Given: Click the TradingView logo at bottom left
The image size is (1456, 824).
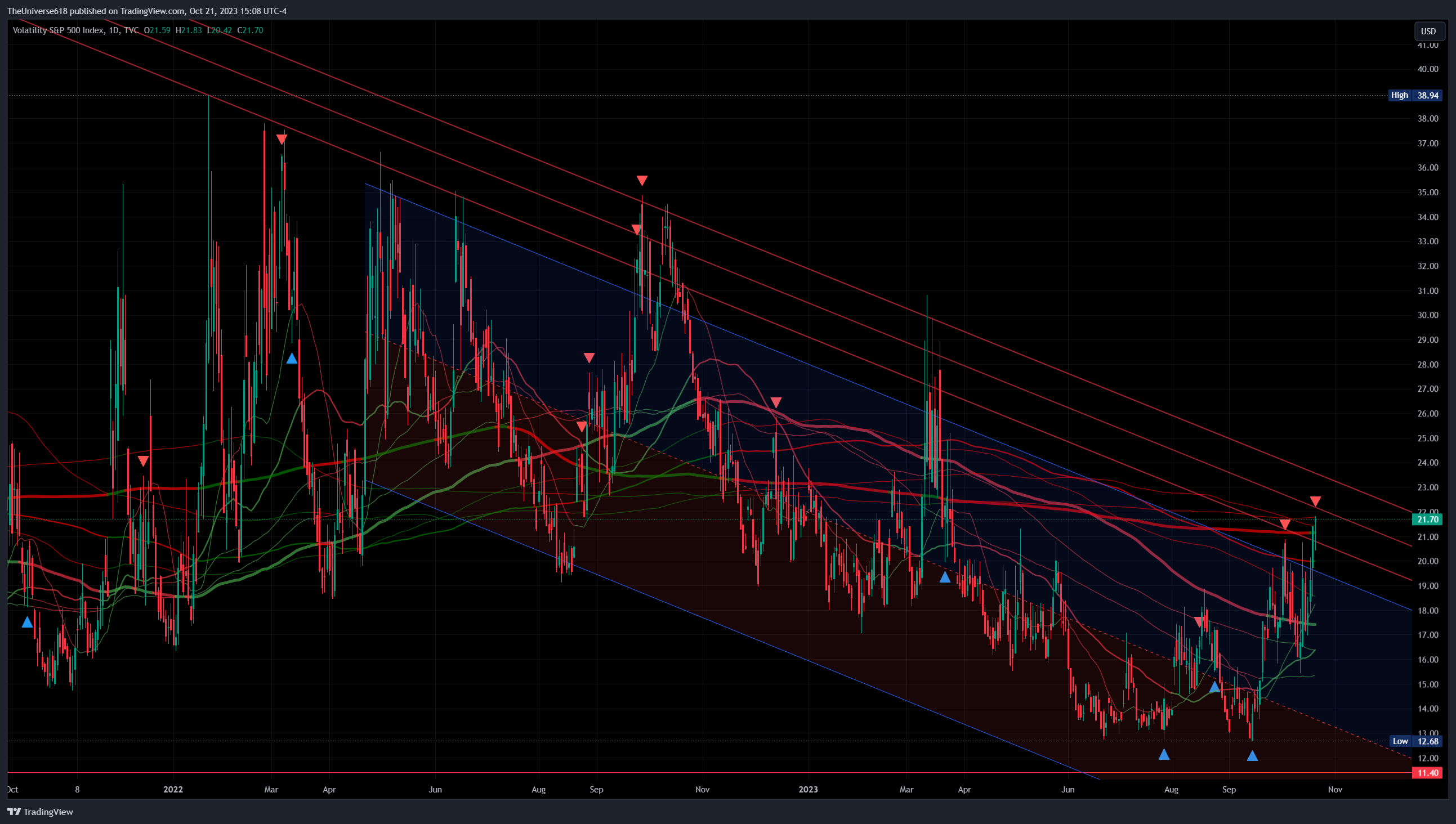Looking at the screenshot, I should tap(40, 812).
